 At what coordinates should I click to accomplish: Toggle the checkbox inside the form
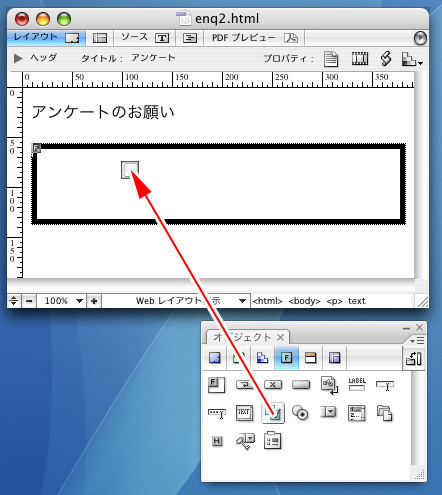click(x=130, y=170)
